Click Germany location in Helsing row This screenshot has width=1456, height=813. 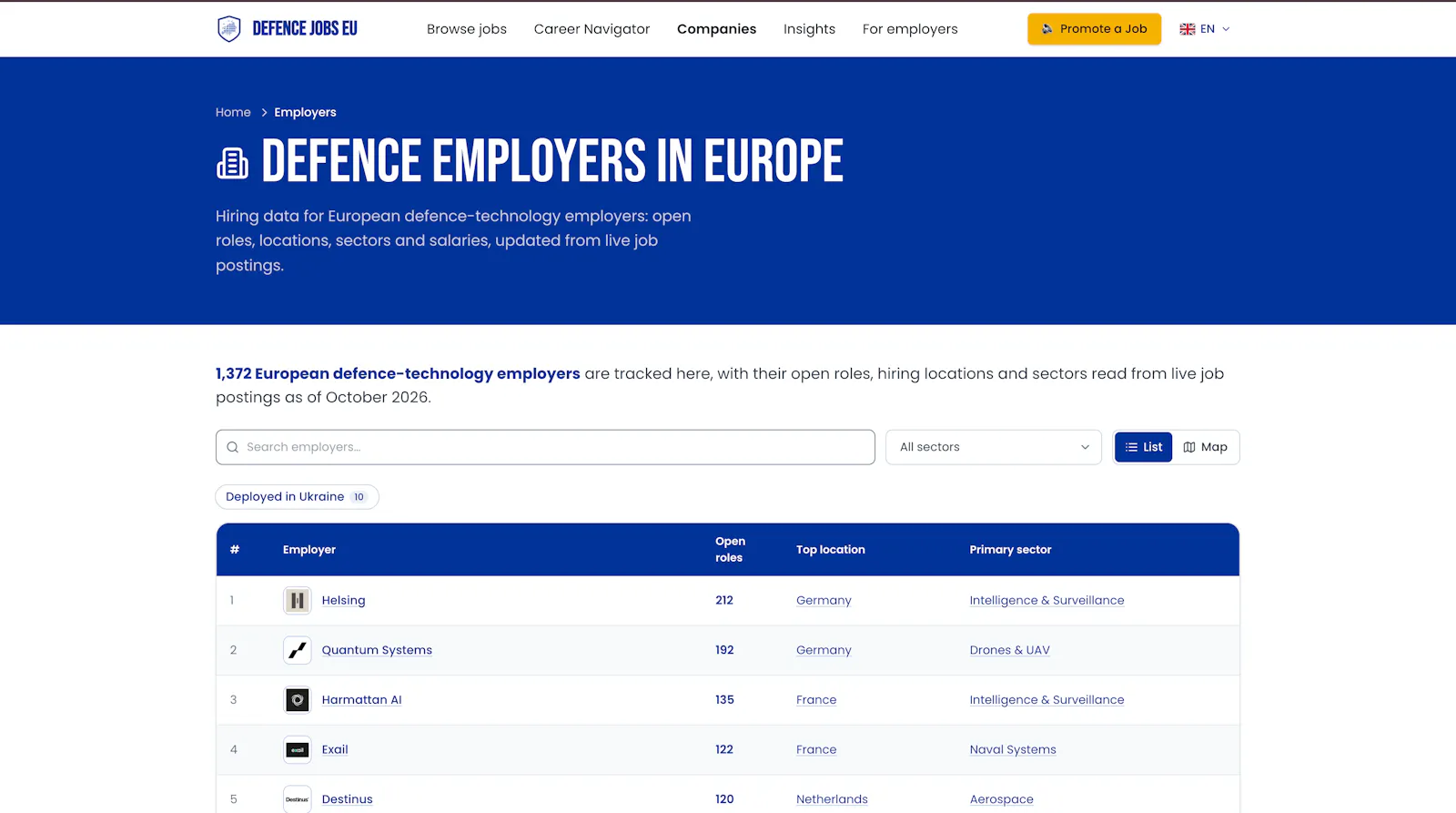coord(824,601)
